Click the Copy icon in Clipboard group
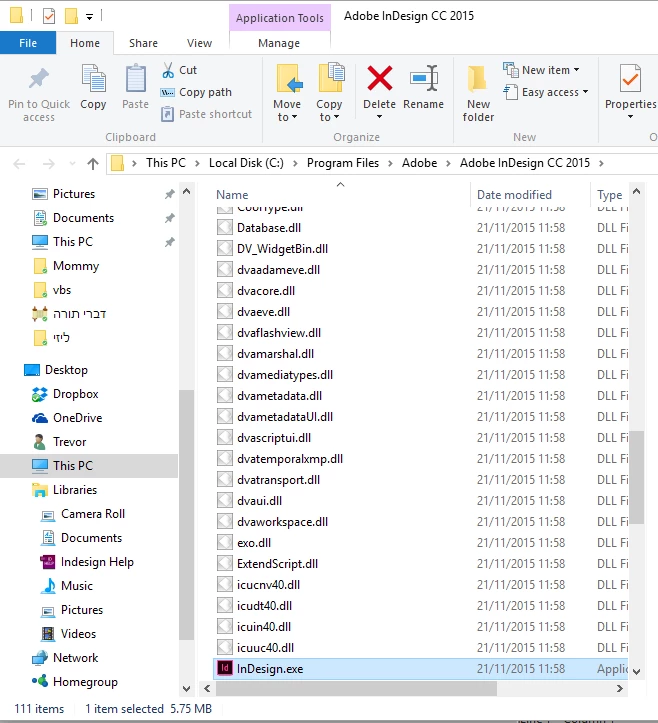Screen dimensions: 658x723 coord(94,78)
